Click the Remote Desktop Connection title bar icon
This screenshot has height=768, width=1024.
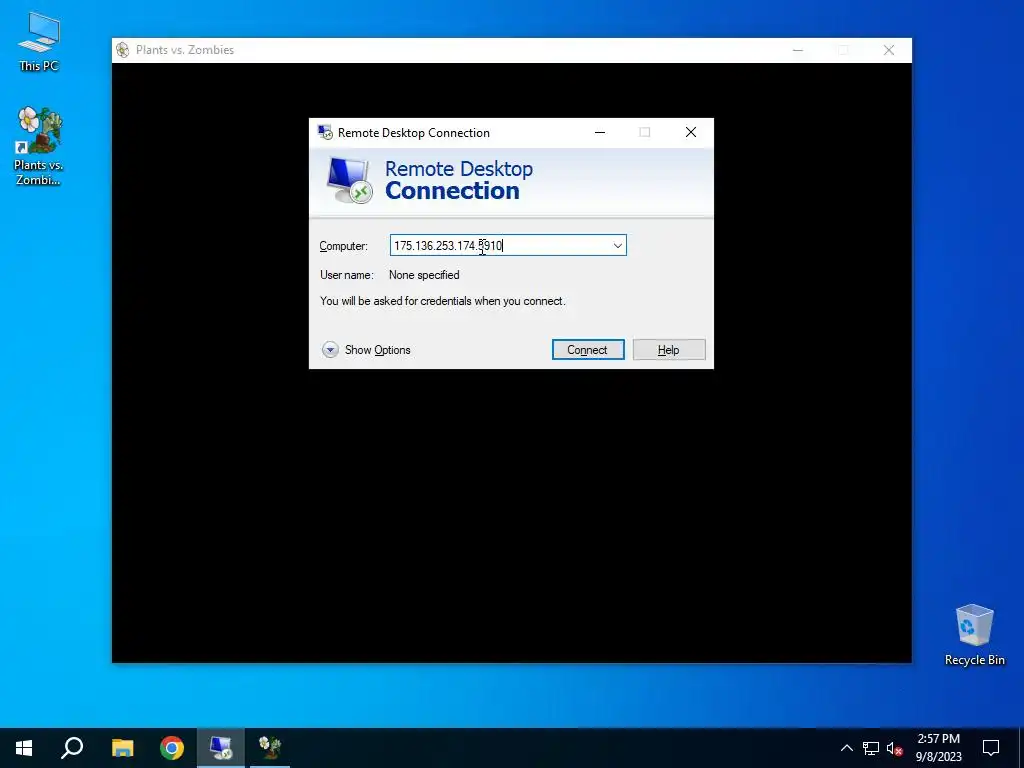[325, 133]
